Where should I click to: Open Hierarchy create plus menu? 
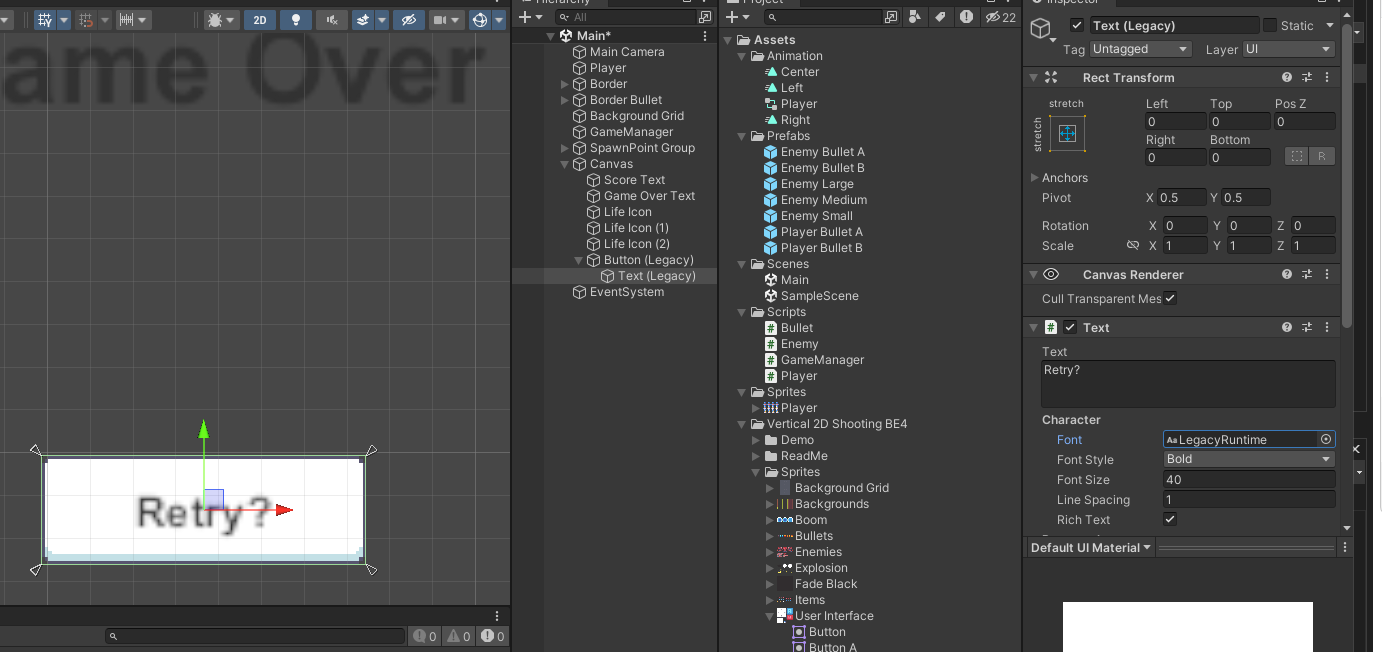pos(530,17)
